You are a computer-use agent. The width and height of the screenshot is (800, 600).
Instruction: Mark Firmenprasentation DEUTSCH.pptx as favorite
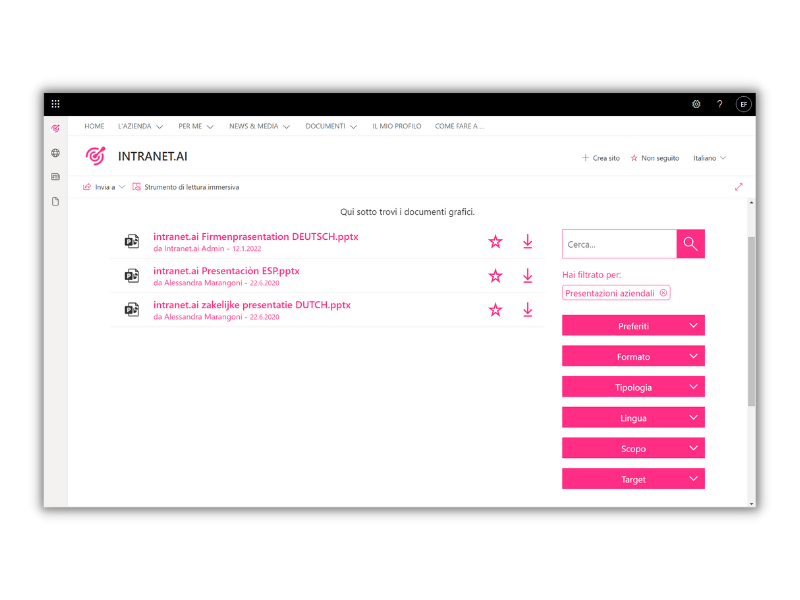pyautogui.click(x=495, y=241)
